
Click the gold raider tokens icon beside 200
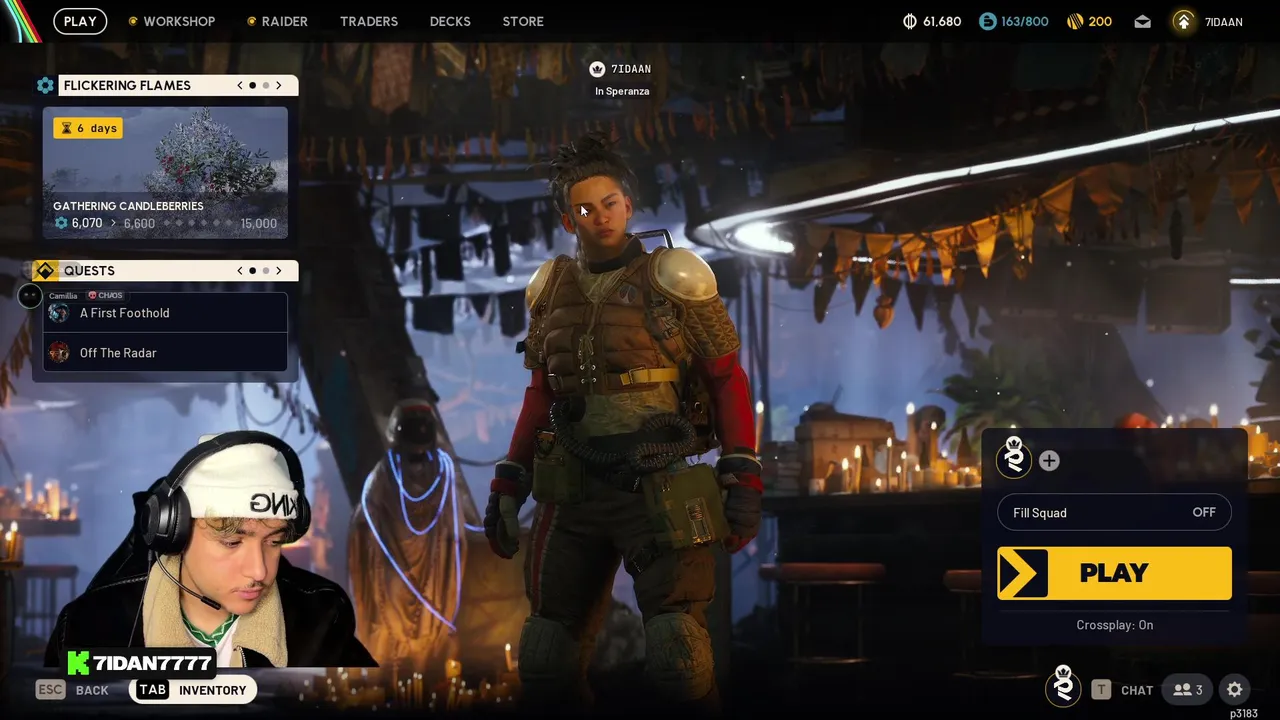click(1075, 21)
